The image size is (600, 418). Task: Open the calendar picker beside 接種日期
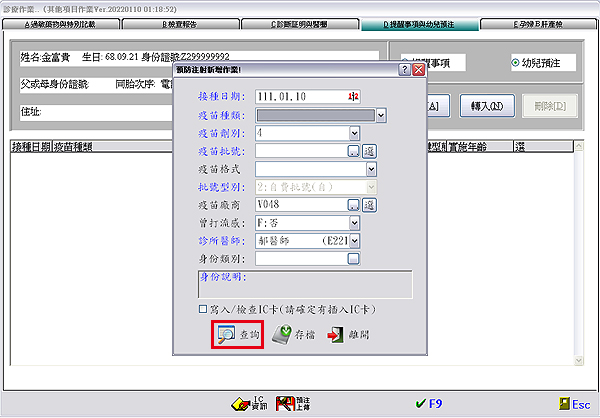click(x=353, y=97)
